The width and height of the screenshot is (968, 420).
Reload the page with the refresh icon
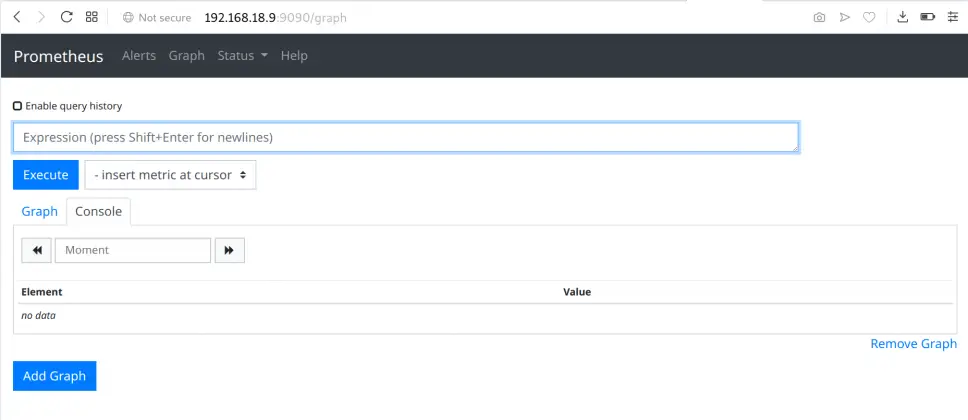point(67,17)
